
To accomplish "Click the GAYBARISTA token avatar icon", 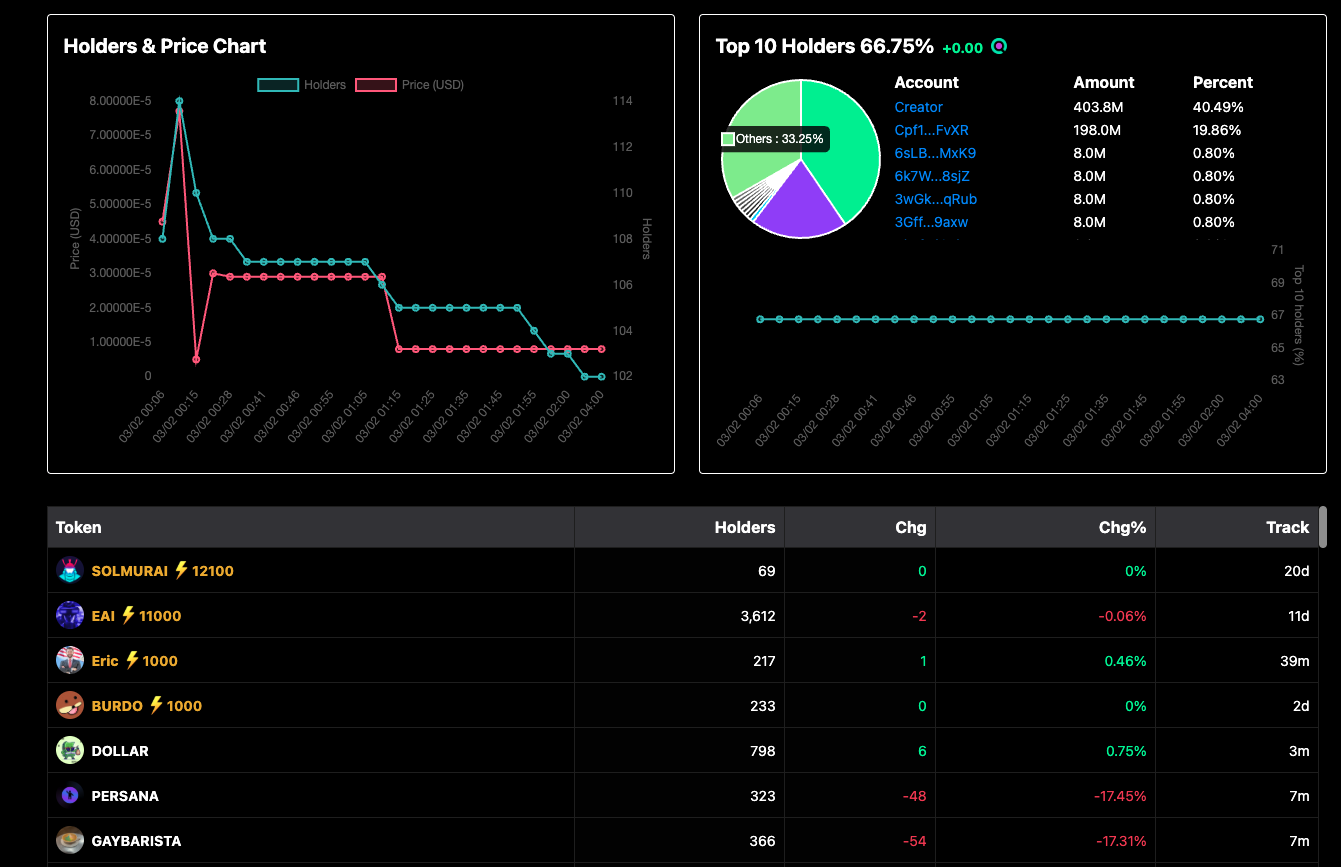I will coord(69,841).
